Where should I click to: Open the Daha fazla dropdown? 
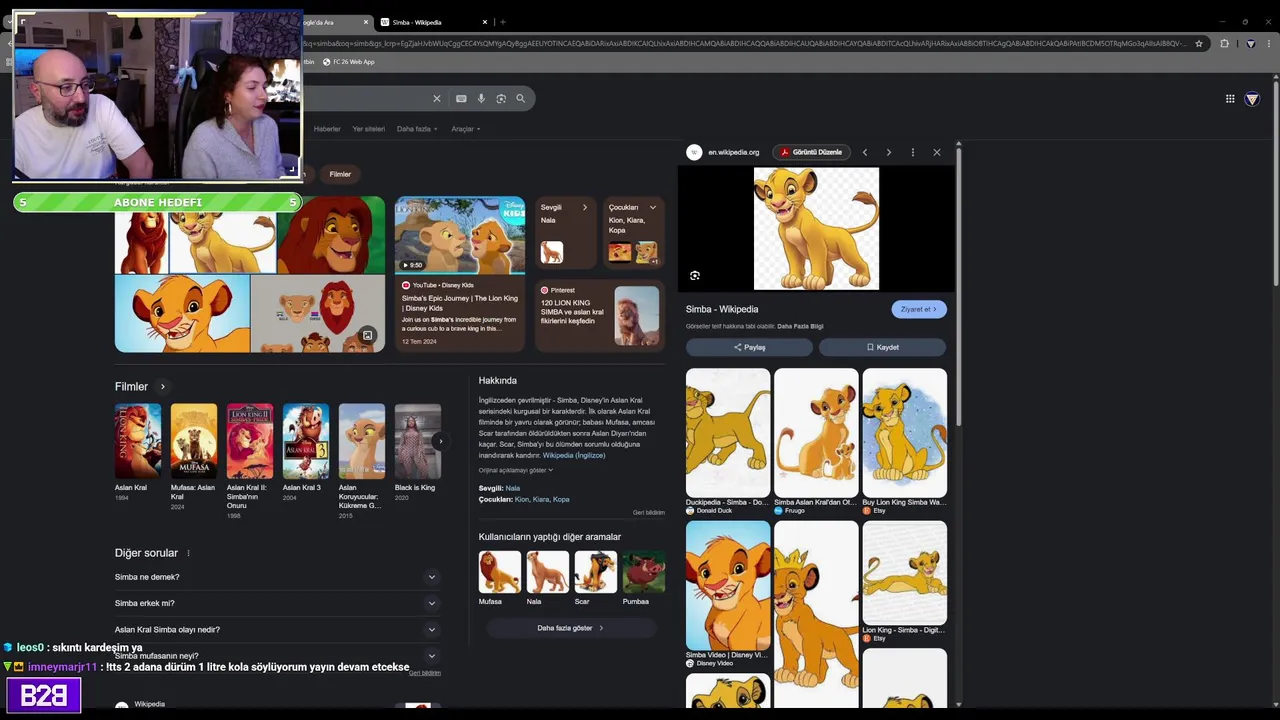pos(416,129)
